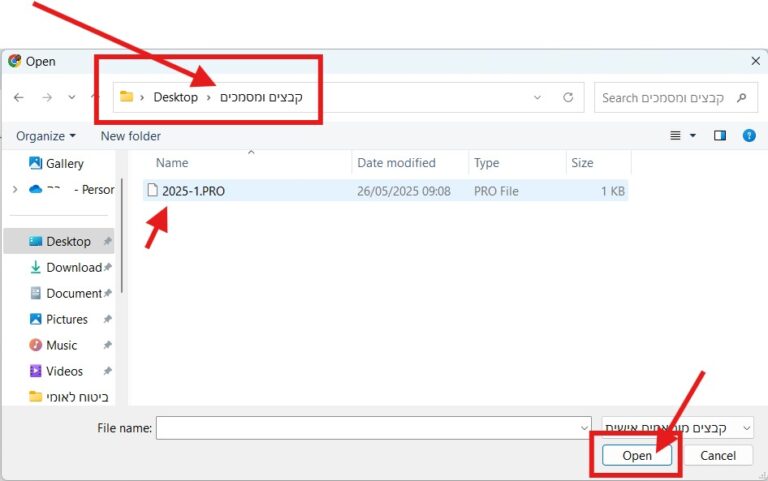Open the view options list icon

tap(676, 135)
